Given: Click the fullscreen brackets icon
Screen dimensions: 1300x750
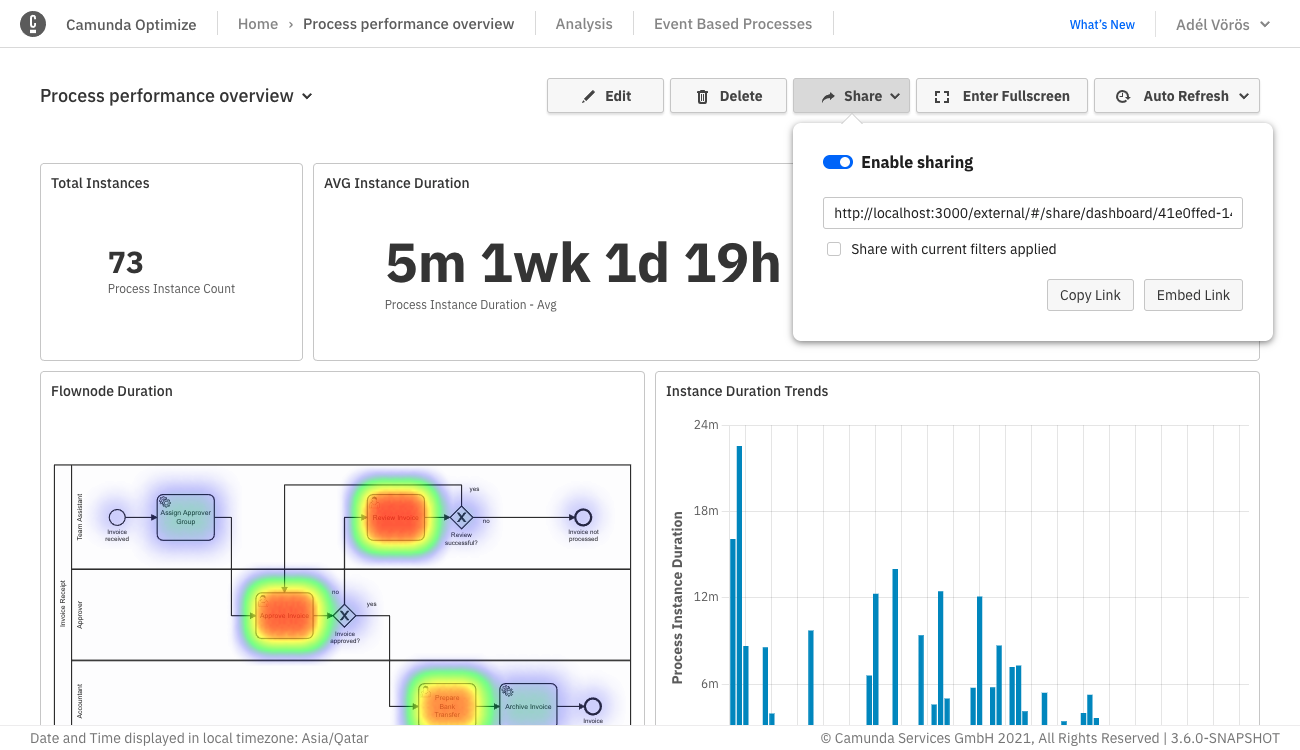Looking at the screenshot, I should (x=941, y=96).
